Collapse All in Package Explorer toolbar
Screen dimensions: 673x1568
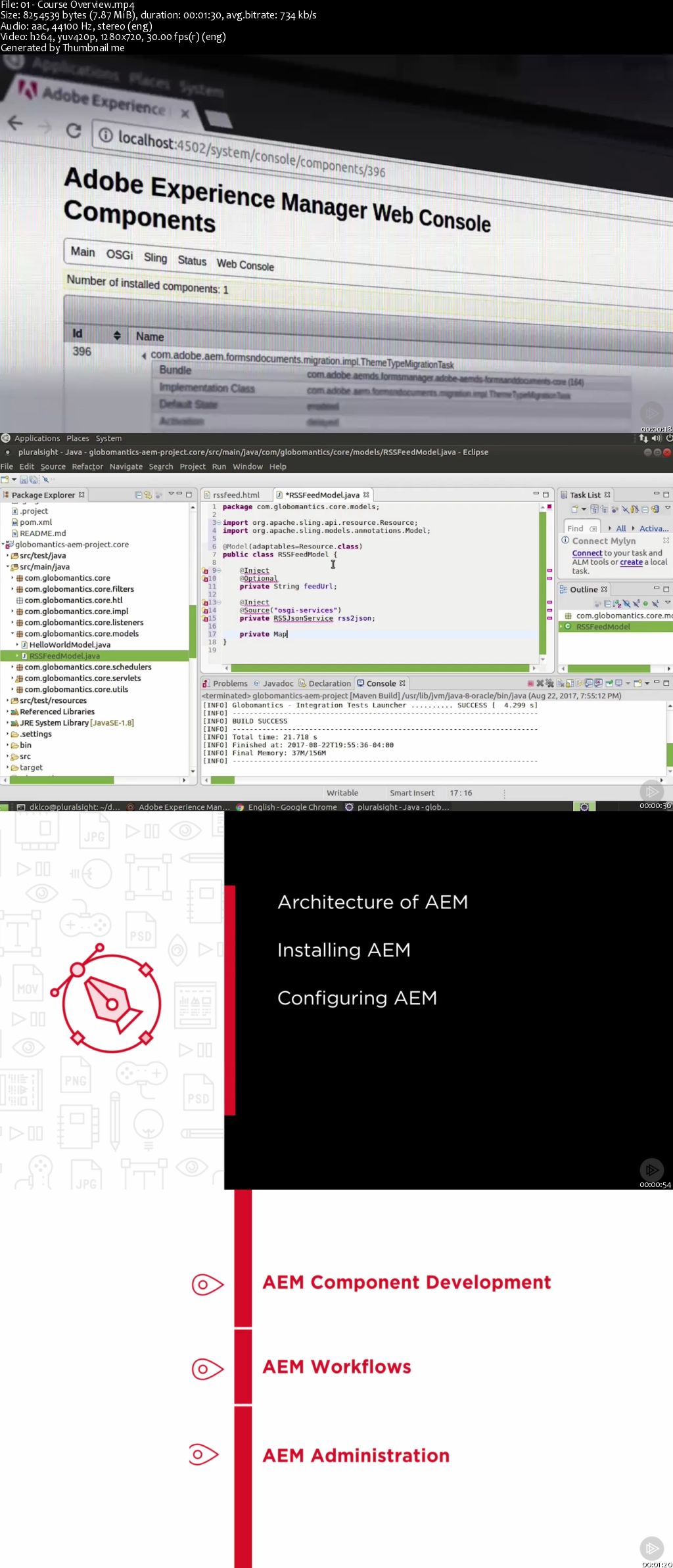139,495
